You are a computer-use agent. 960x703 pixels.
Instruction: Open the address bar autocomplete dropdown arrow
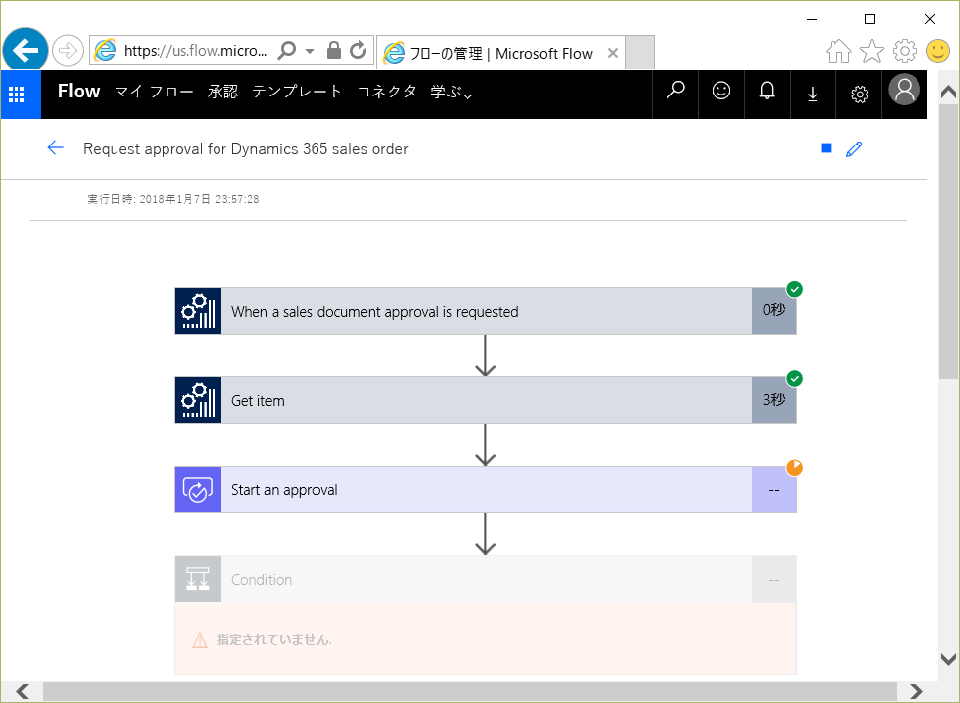[x=310, y=51]
